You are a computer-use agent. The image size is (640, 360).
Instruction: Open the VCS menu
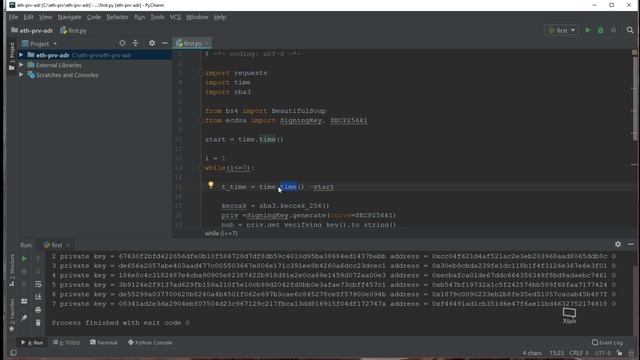pyautogui.click(x=175, y=17)
